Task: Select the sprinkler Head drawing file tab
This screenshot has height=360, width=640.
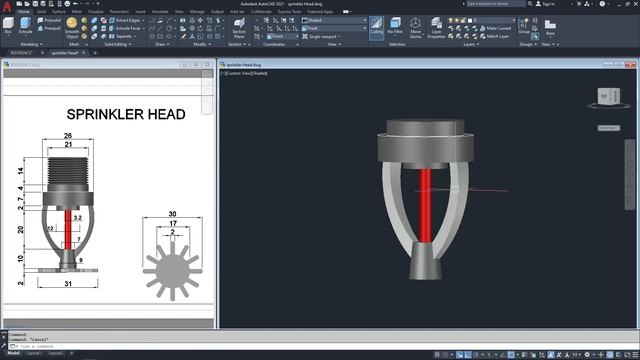Action: [64, 53]
